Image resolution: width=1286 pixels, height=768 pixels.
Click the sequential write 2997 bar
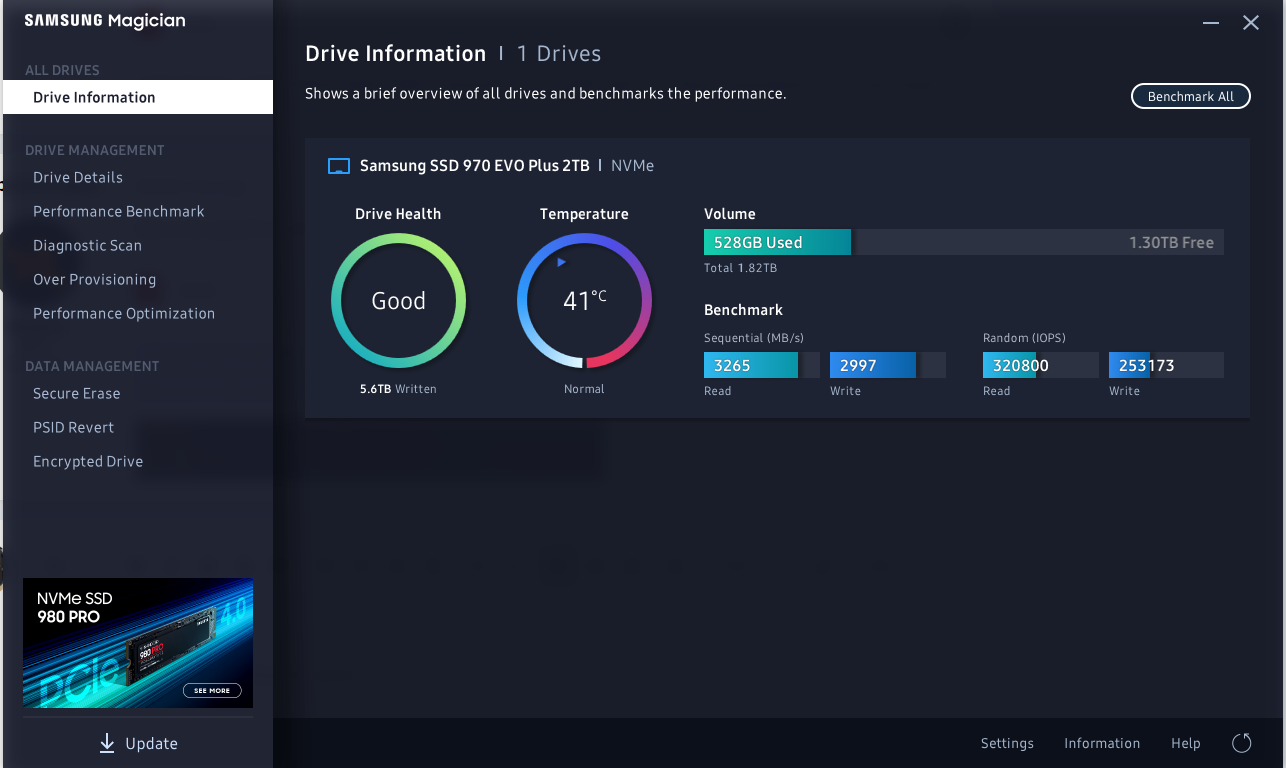point(887,365)
